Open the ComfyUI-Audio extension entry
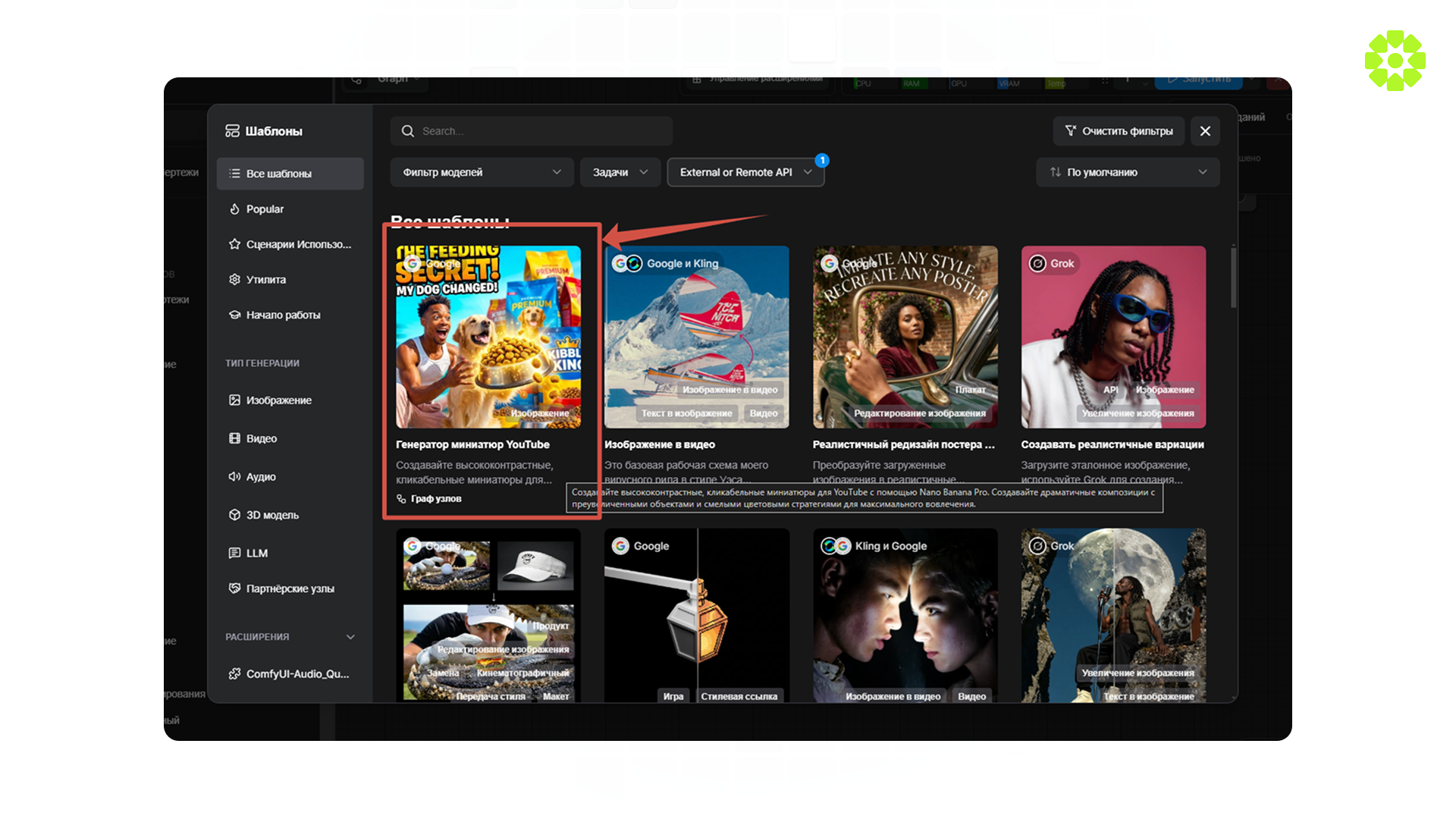1456x819 pixels. 297,674
